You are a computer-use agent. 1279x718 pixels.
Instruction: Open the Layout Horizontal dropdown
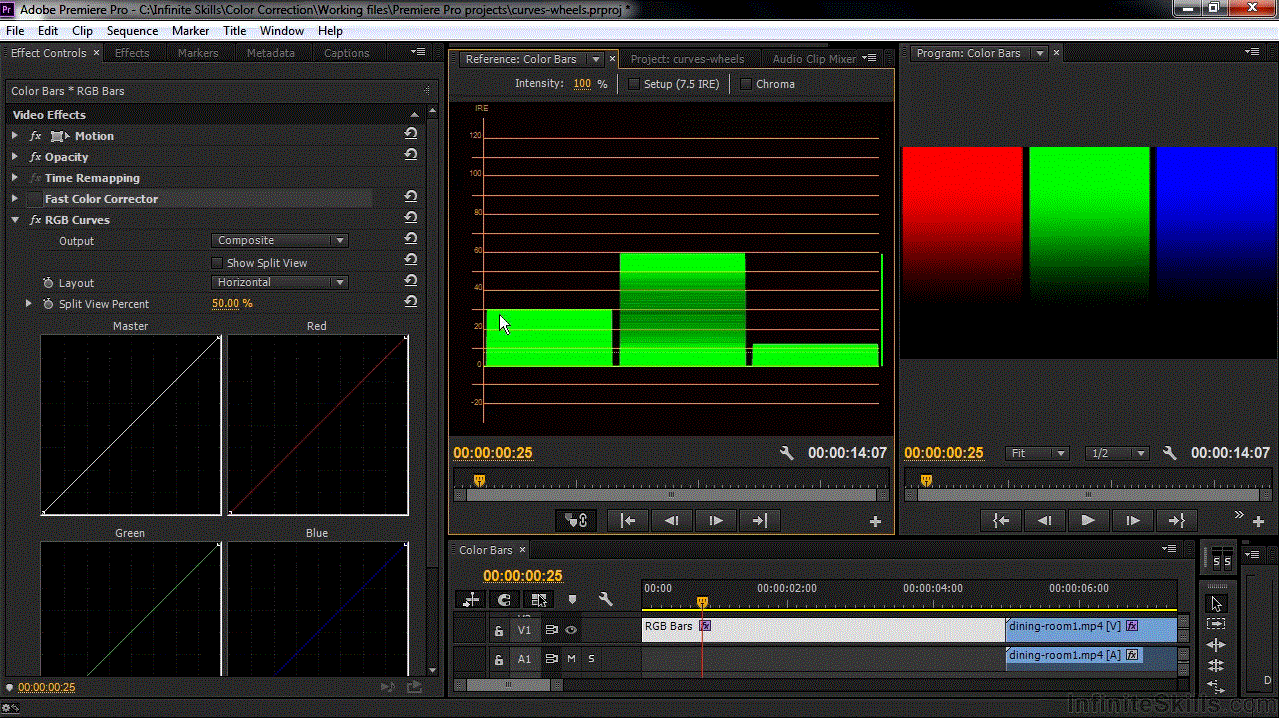coord(280,282)
